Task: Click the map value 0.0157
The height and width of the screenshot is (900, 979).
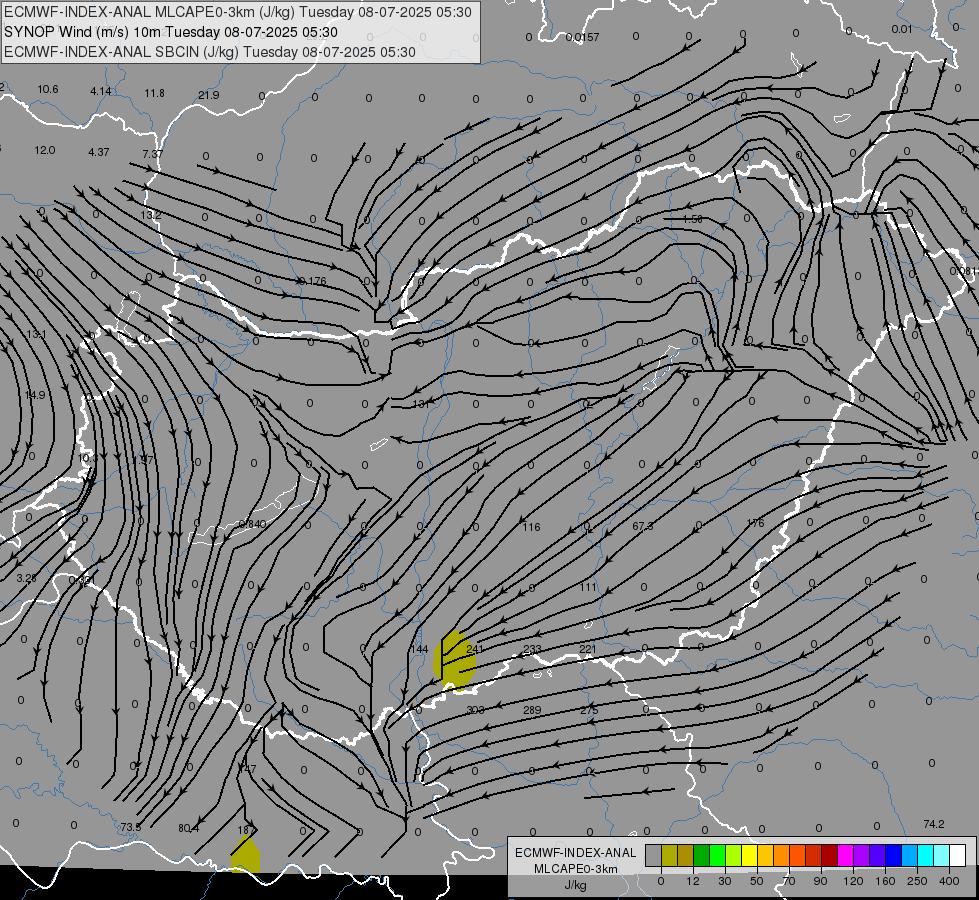Action: (x=582, y=37)
